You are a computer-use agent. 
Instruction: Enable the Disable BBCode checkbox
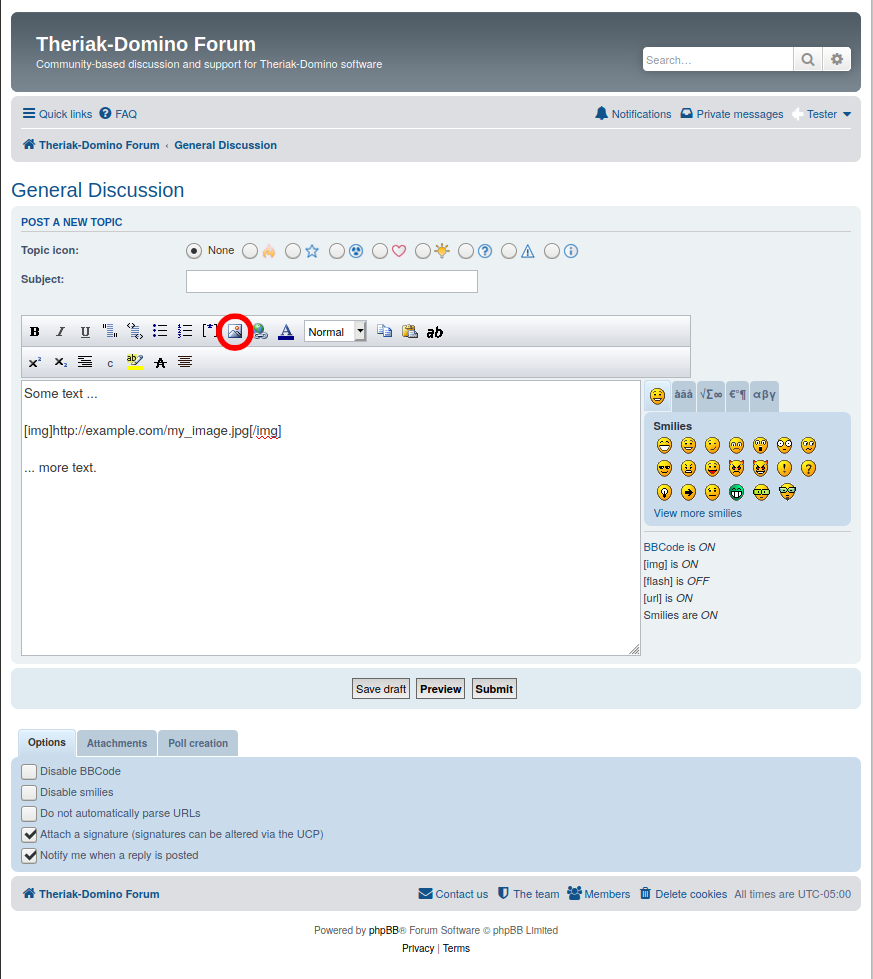click(29, 772)
